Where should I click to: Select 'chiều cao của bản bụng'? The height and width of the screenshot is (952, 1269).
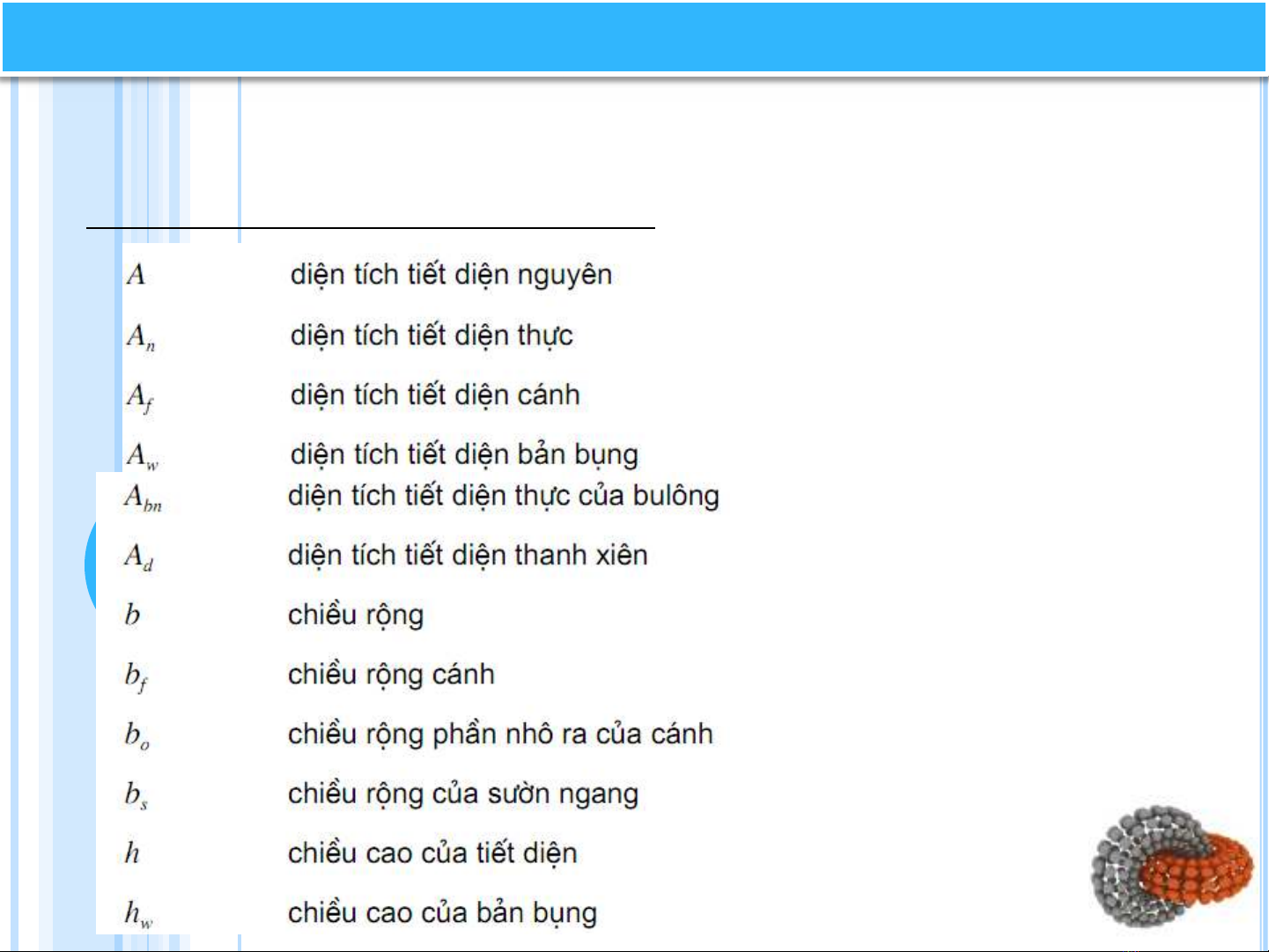442,913
